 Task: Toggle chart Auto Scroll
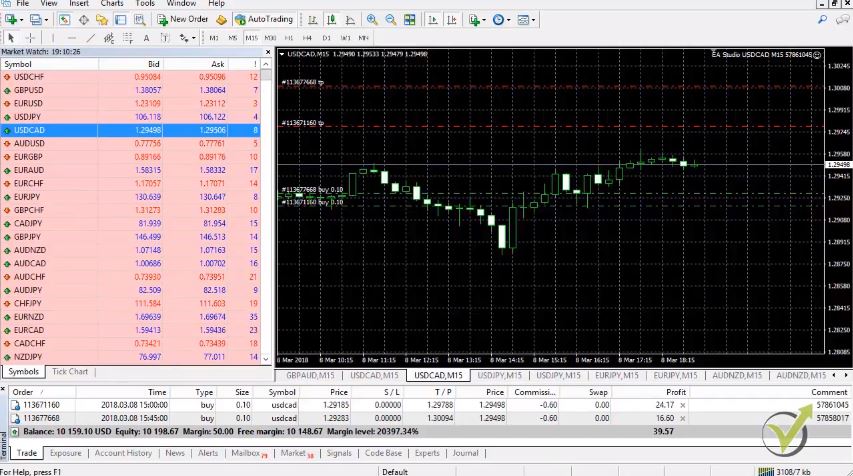point(433,20)
